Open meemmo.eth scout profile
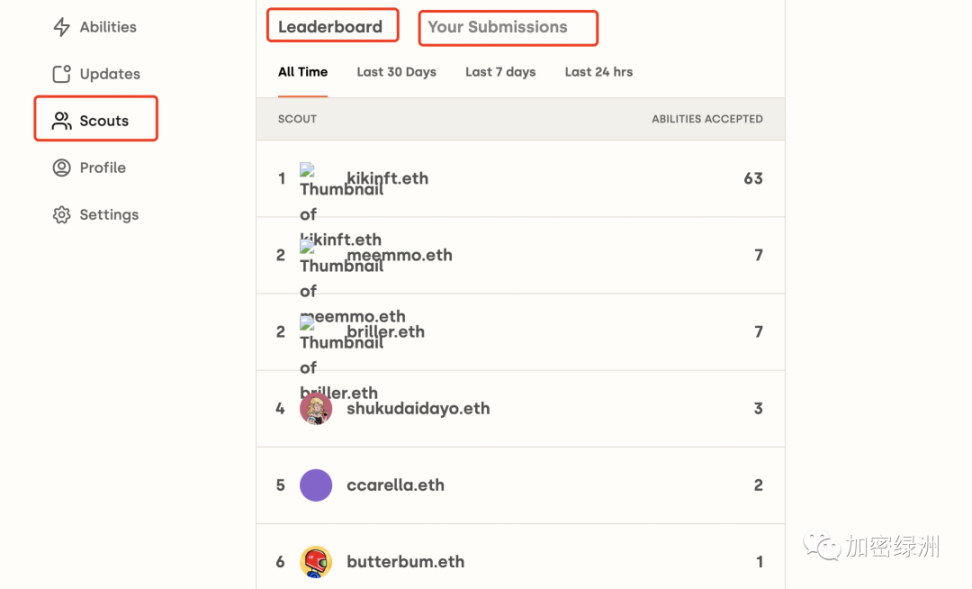This screenshot has height=589, width=972. tap(521, 255)
